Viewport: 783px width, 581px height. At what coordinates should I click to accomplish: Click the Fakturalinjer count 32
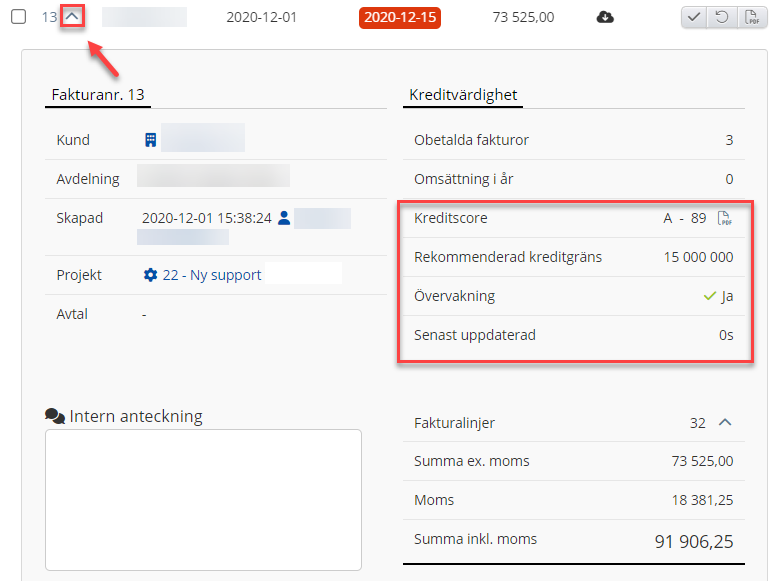(x=698, y=423)
